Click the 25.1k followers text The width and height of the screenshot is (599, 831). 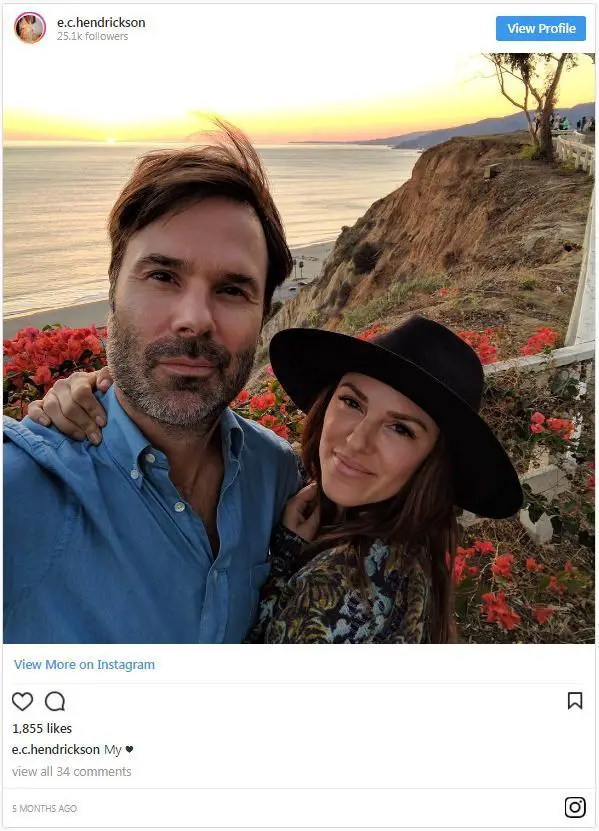[x=92, y=37]
